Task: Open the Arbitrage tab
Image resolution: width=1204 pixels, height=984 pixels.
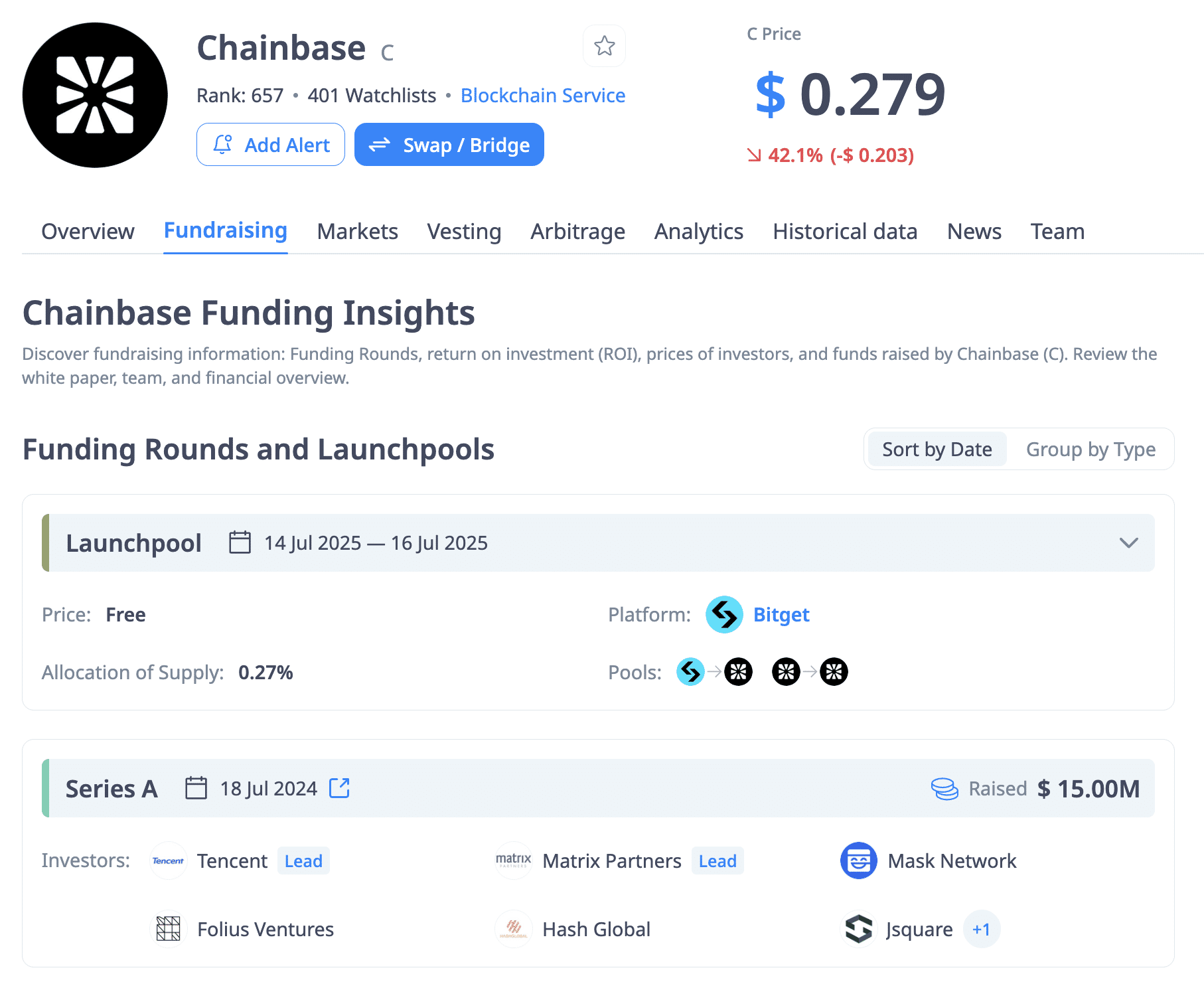Action: [577, 232]
